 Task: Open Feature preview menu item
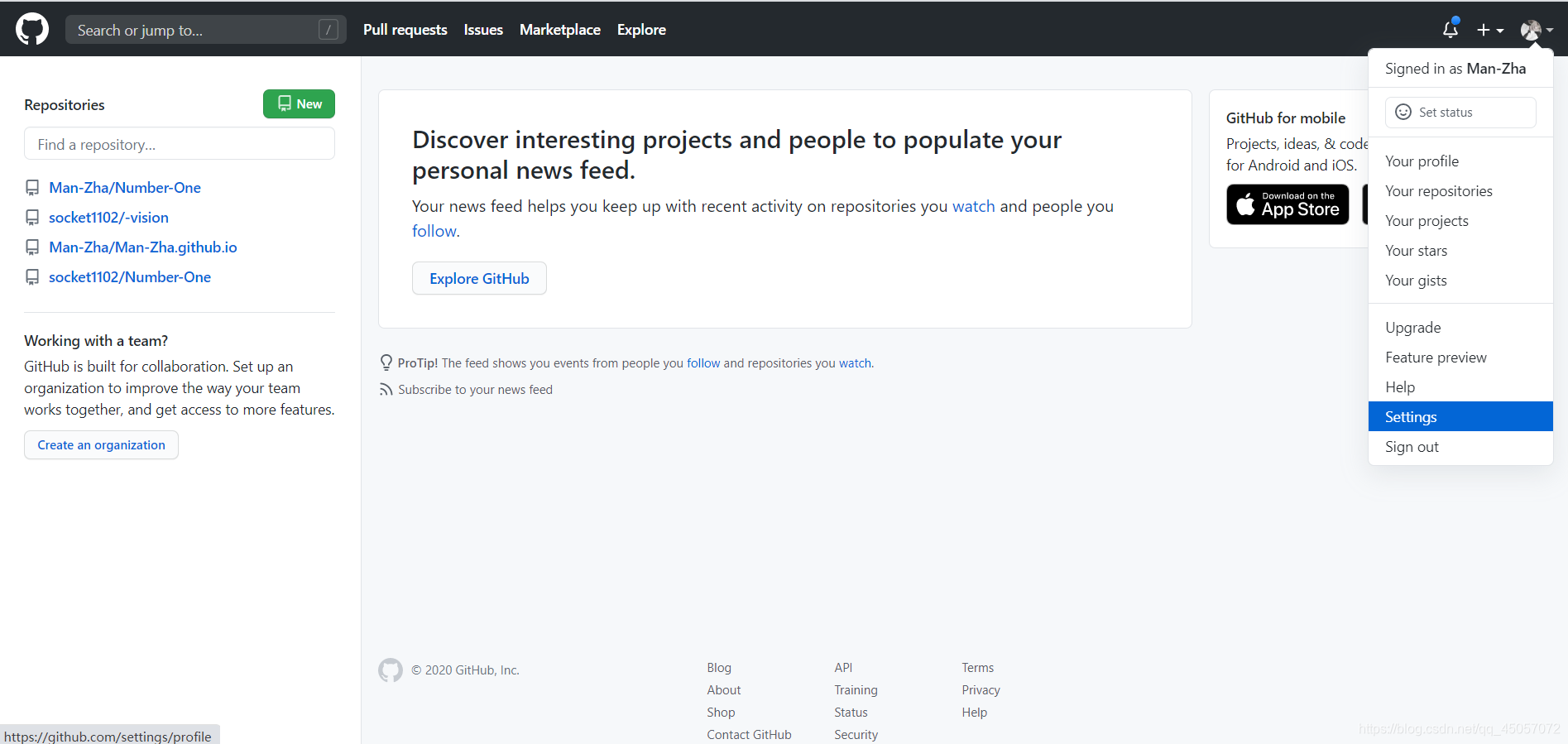click(x=1460, y=358)
